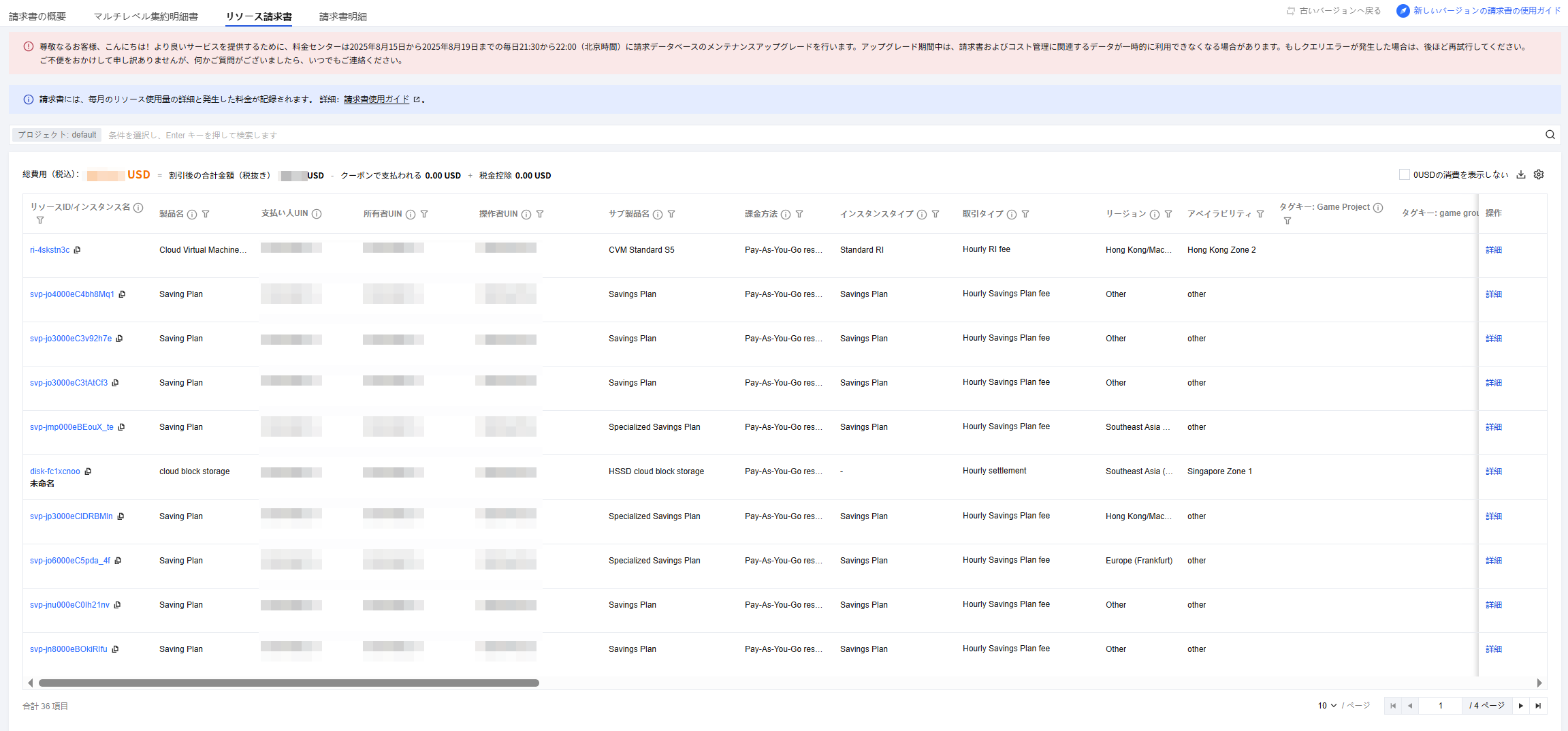The height and width of the screenshot is (731, 1568).
Task: Enable 0USDの消費を表示しない checkbox
Action: (1404, 175)
